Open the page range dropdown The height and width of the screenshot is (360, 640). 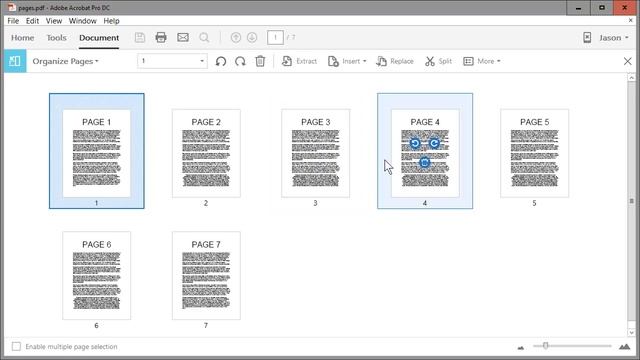coord(172,61)
